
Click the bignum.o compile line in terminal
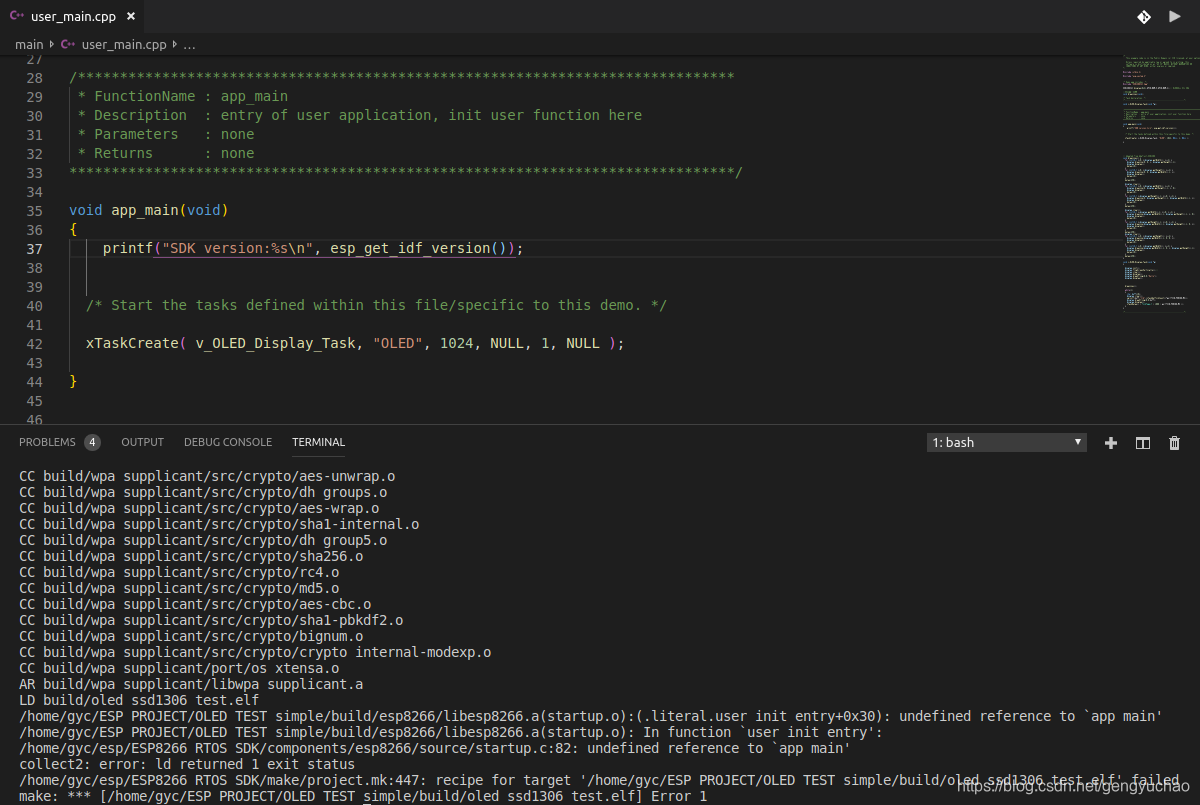click(191, 636)
